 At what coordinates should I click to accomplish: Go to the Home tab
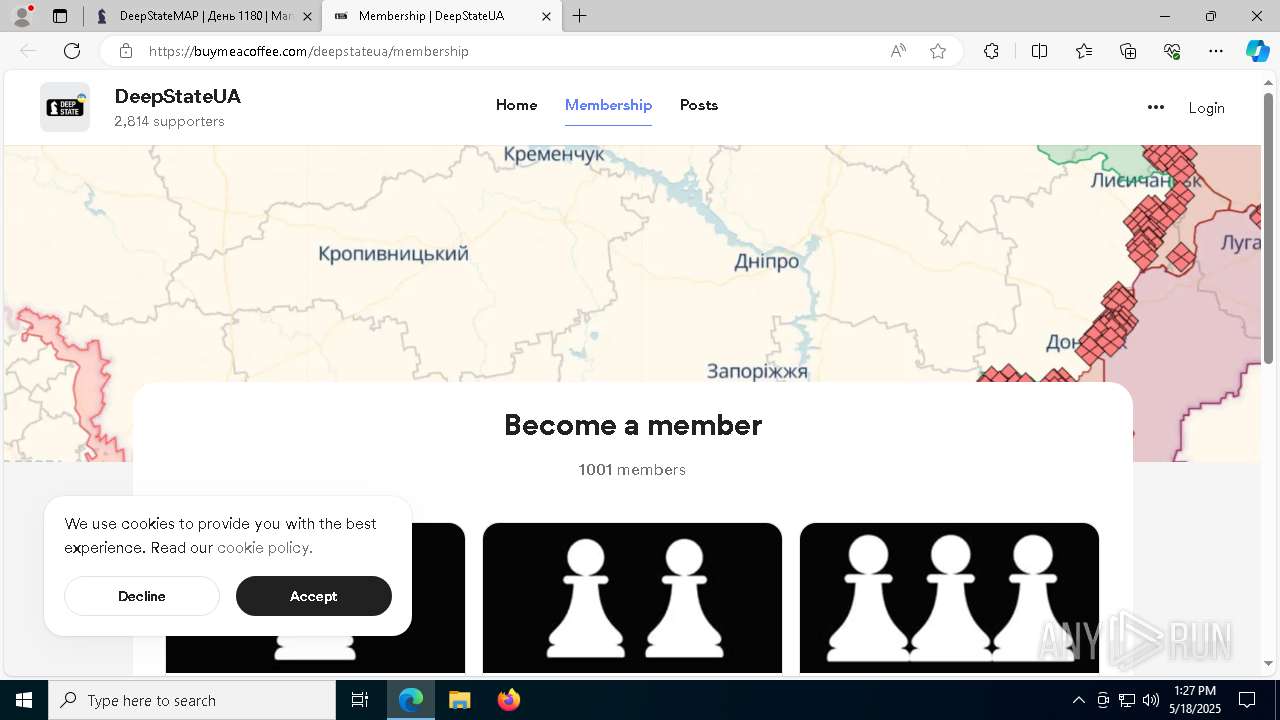pos(516,105)
